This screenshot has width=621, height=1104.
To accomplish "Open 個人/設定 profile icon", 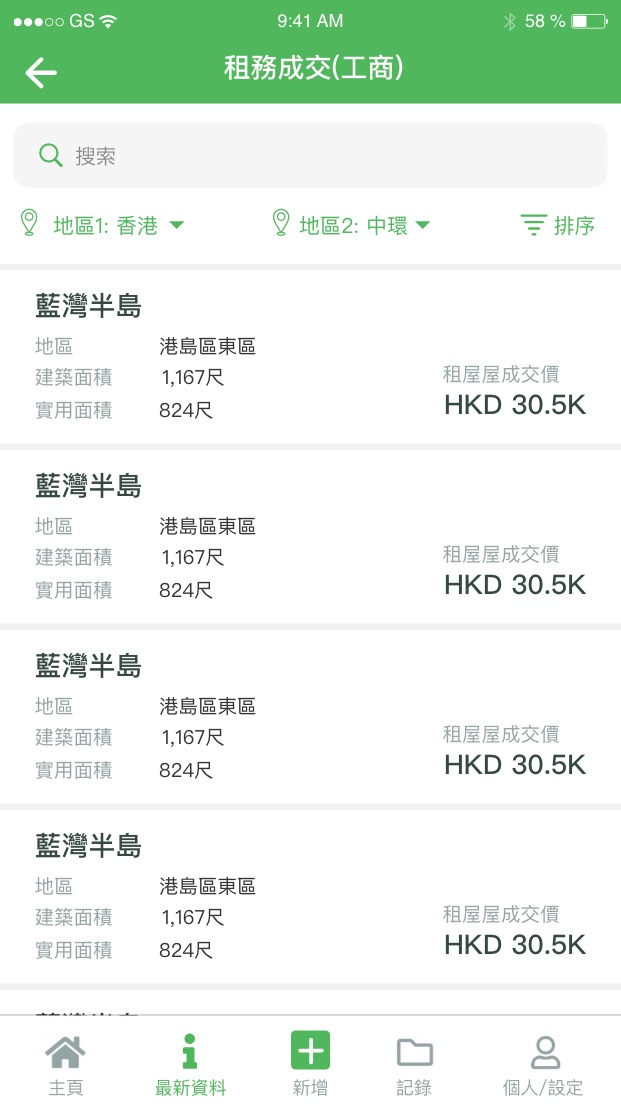I will (544, 1052).
